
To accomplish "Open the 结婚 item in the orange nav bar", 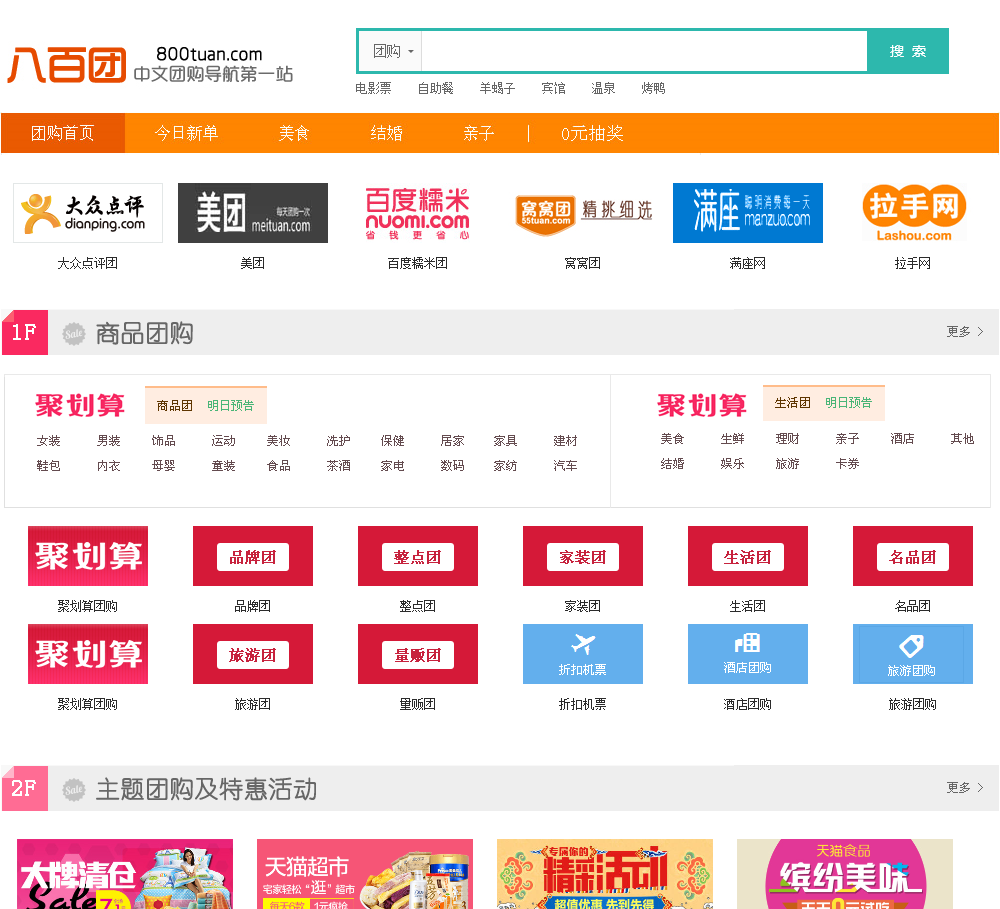I will [386, 133].
